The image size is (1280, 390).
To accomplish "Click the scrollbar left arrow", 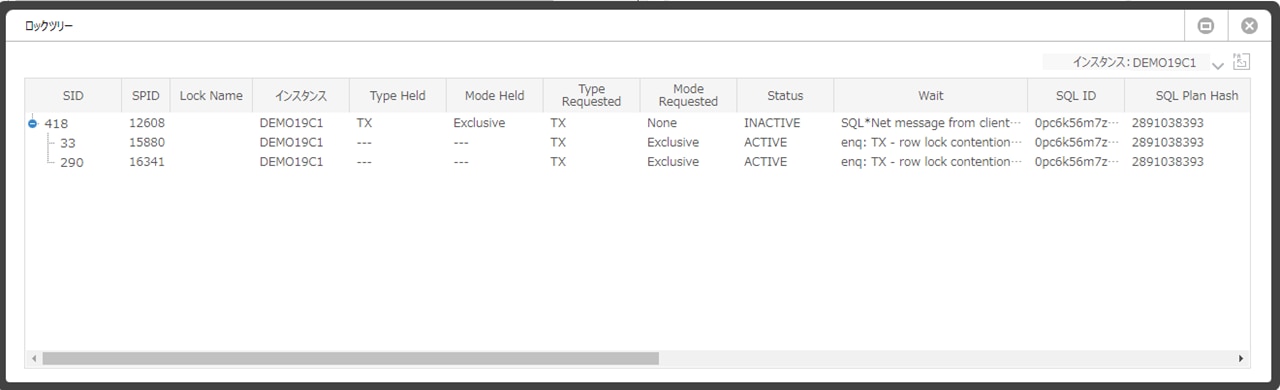I will pyautogui.click(x=34, y=358).
